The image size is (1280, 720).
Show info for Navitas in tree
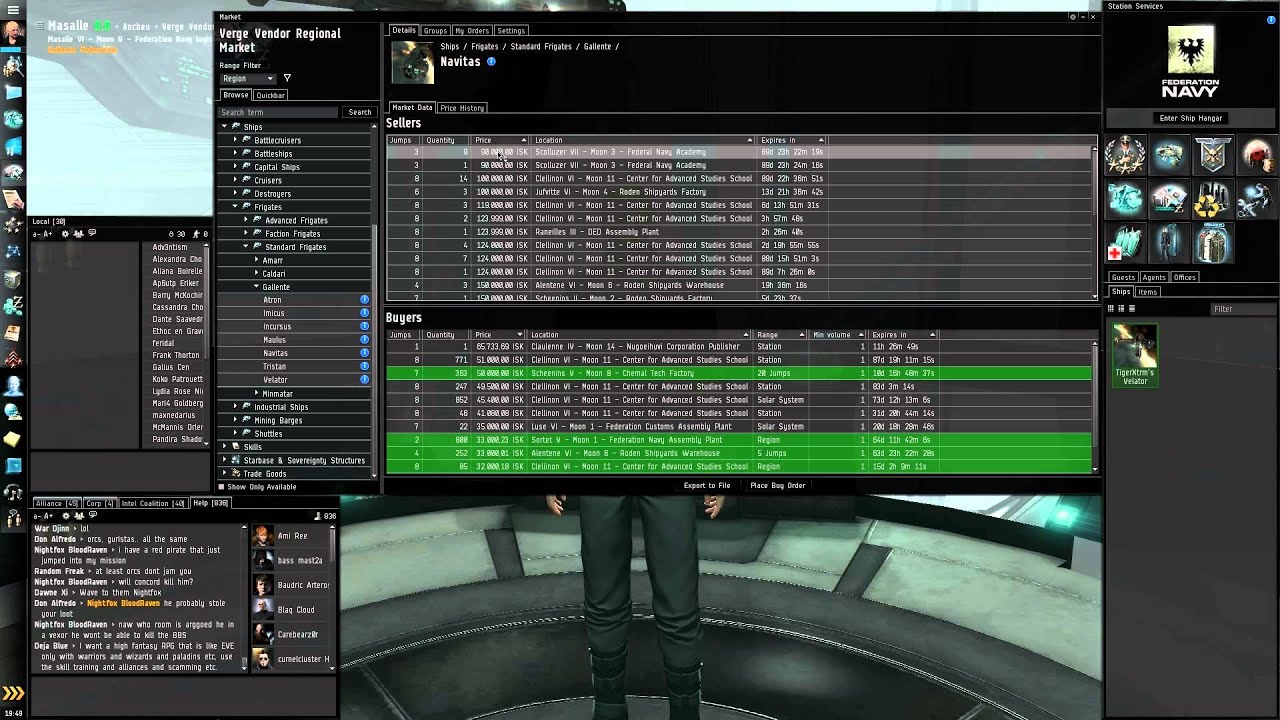(x=364, y=353)
